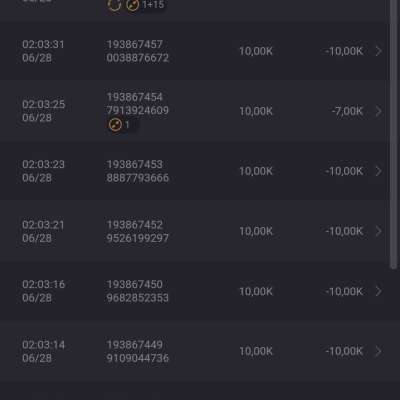The height and width of the screenshot is (400, 400).
Task: Click the -7,00K result amount
Action: click(x=347, y=111)
